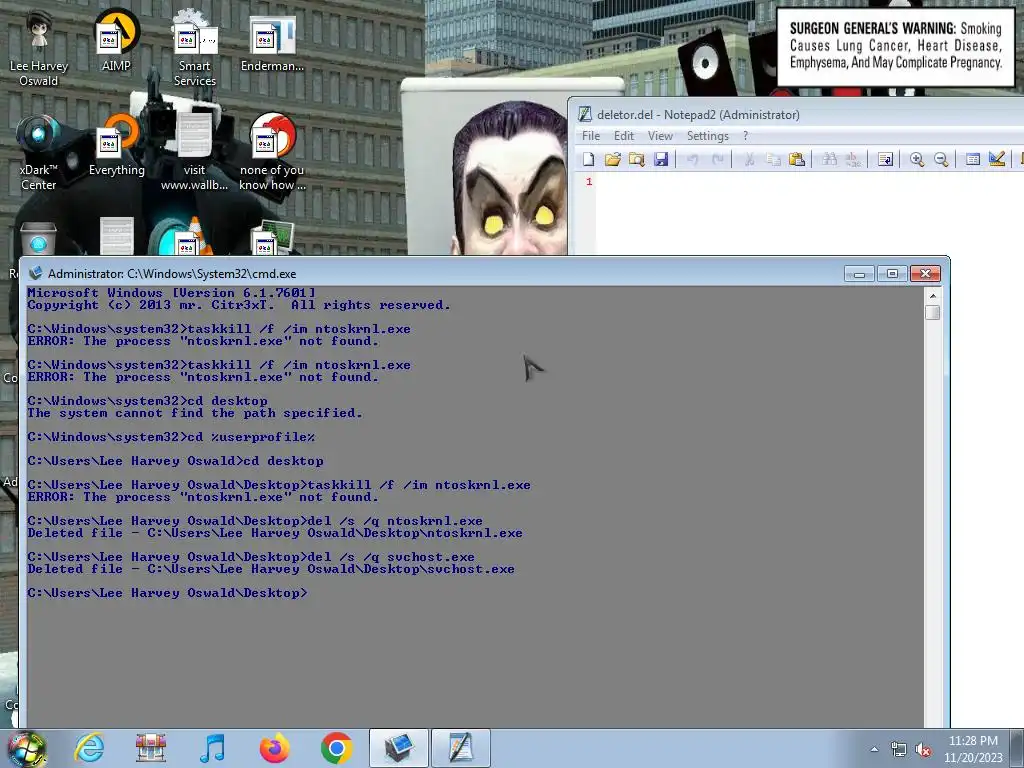The image size is (1024, 768).
Task: Click the Replace icon in Notepad2 toolbar
Action: click(853, 159)
